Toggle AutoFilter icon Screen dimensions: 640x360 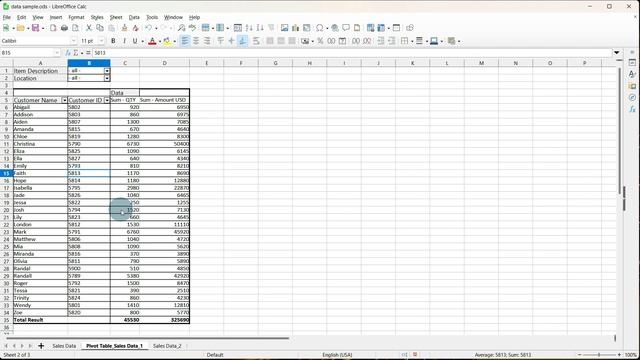tap(271, 28)
